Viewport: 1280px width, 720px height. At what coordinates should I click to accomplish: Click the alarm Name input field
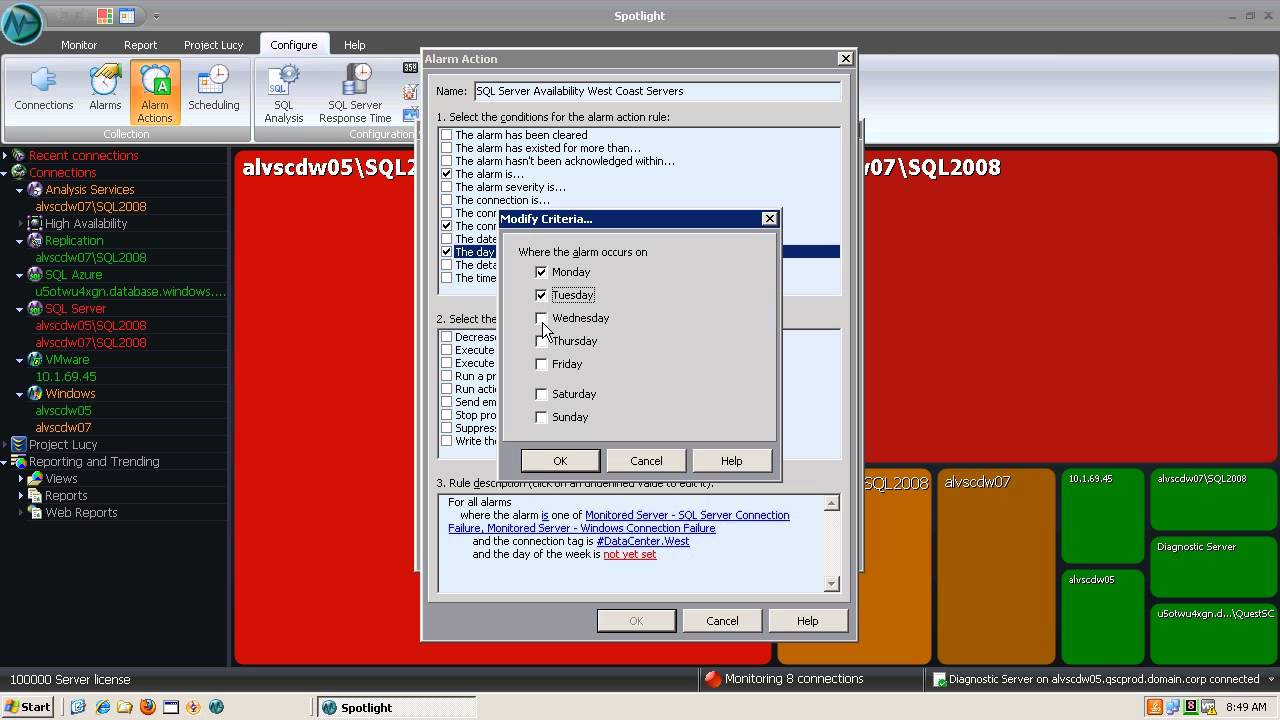(657, 91)
